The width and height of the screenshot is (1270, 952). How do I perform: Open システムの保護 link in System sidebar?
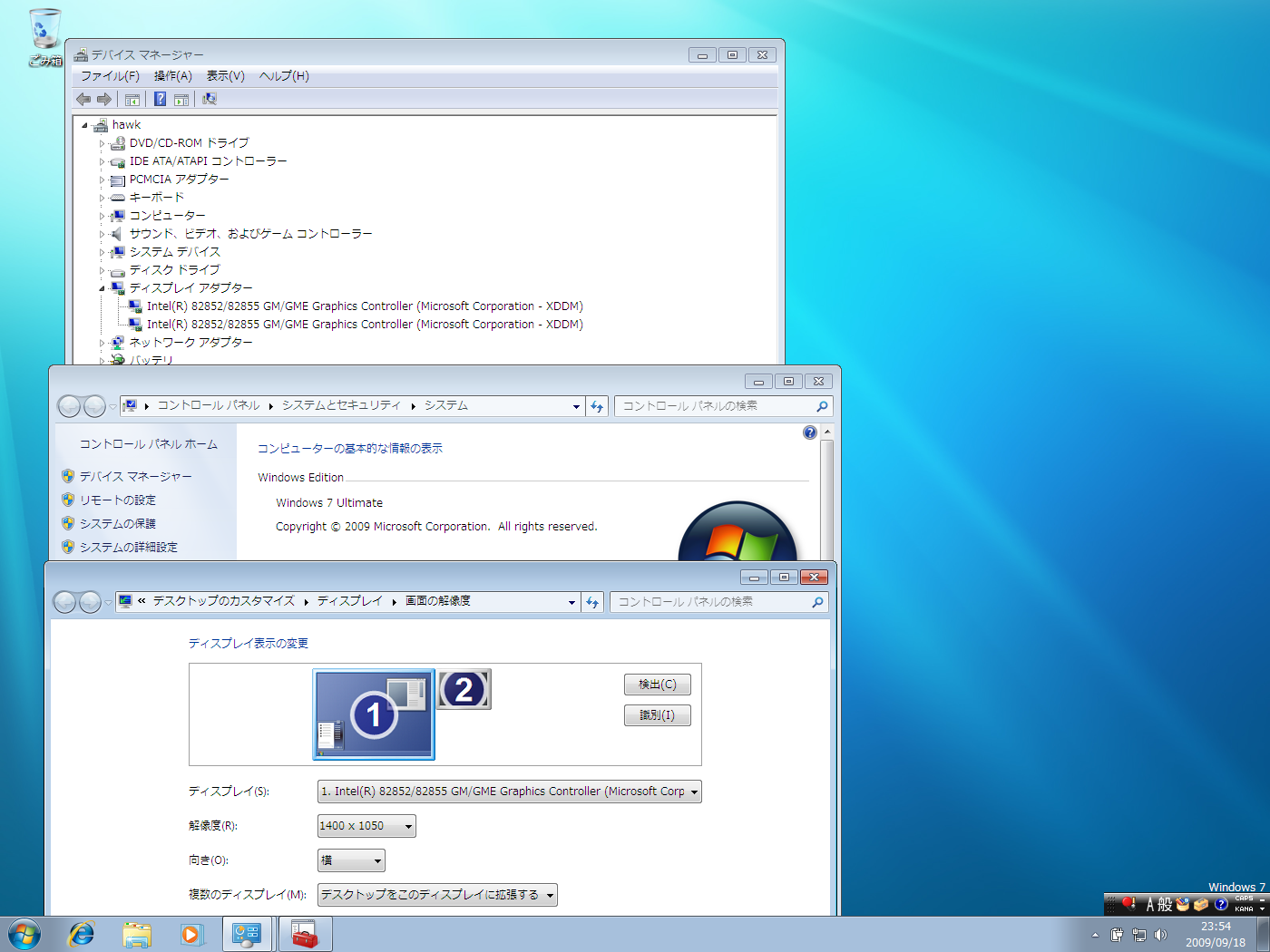[x=118, y=523]
